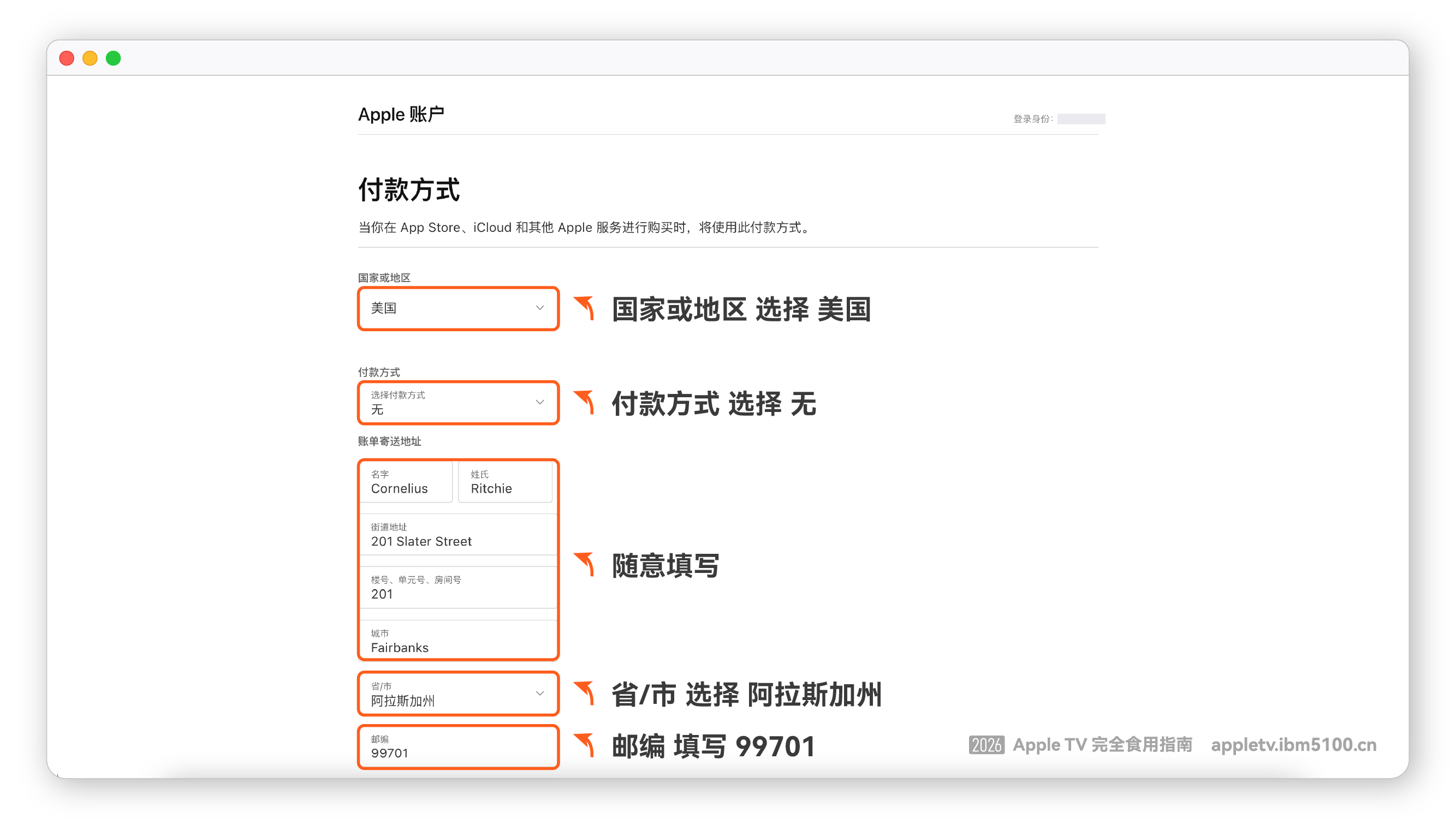Screen dimensions: 1456x819
Task: Click the green fullscreen window button
Action: (x=114, y=58)
